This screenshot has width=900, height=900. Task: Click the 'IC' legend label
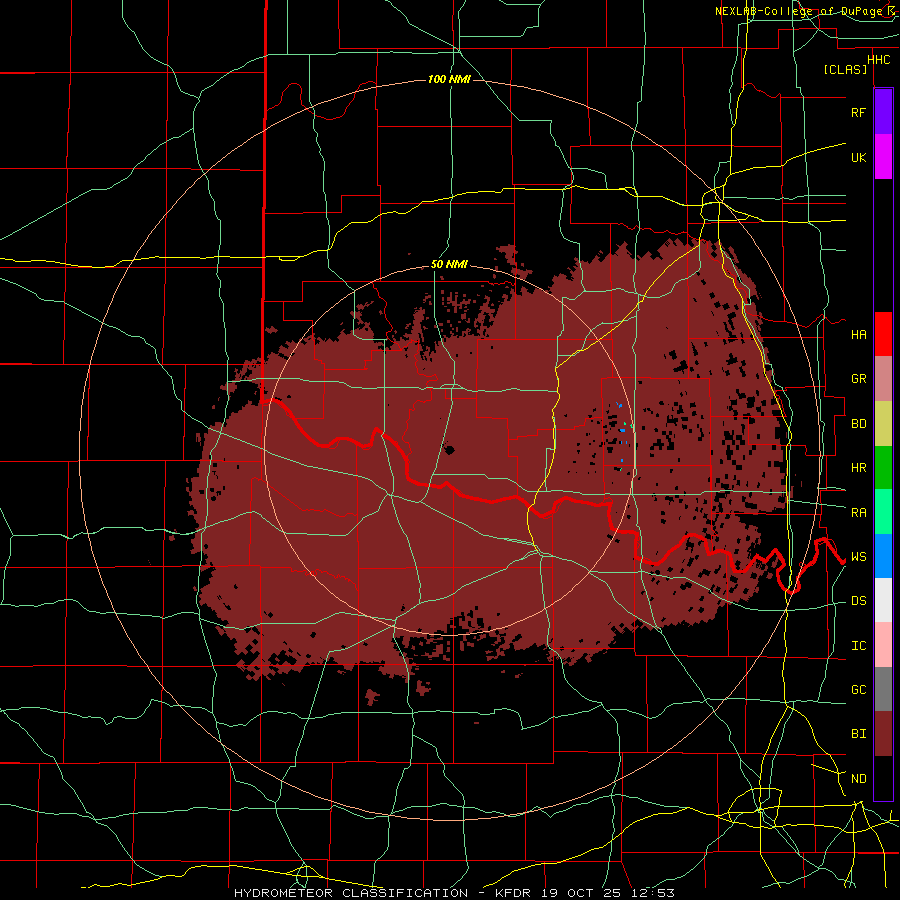coord(858,646)
